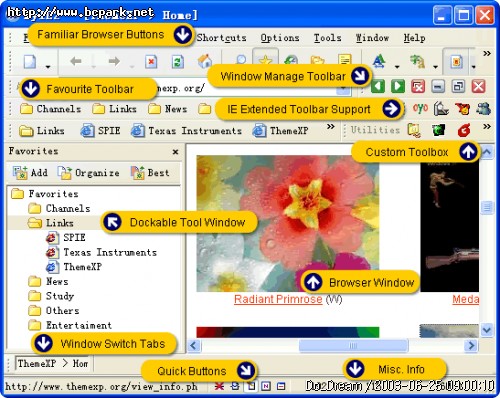Click the green previous window arrow
The width and height of the screenshot is (500, 398).
(x=378, y=86)
